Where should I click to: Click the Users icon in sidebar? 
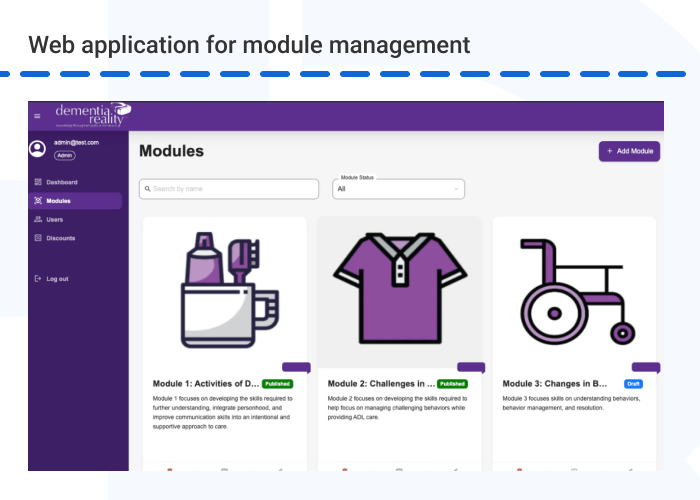(x=38, y=219)
